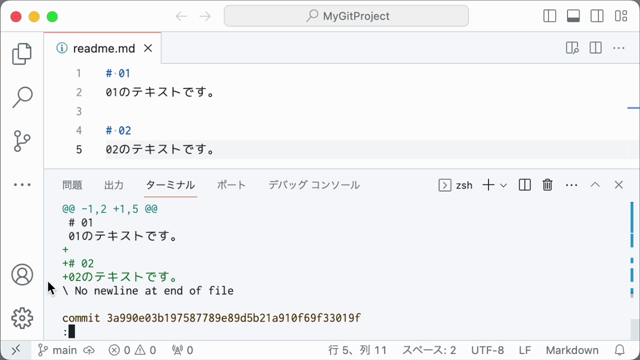This screenshot has width=640, height=360.
Task: Click the MyGitProject command center search
Action: pos(346,16)
